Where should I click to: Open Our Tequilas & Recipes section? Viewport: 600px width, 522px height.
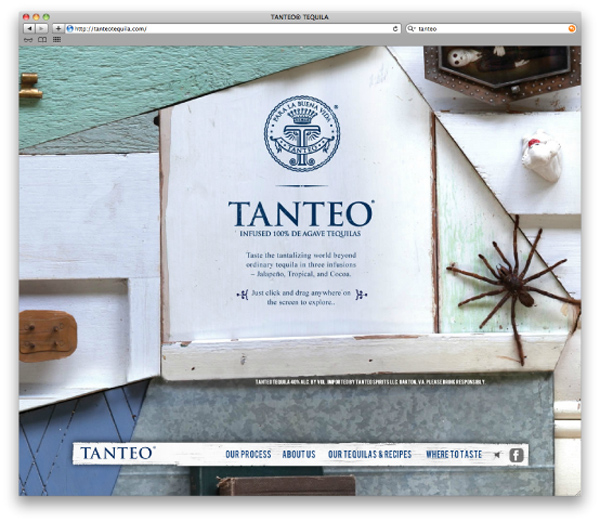click(x=370, y=454)
